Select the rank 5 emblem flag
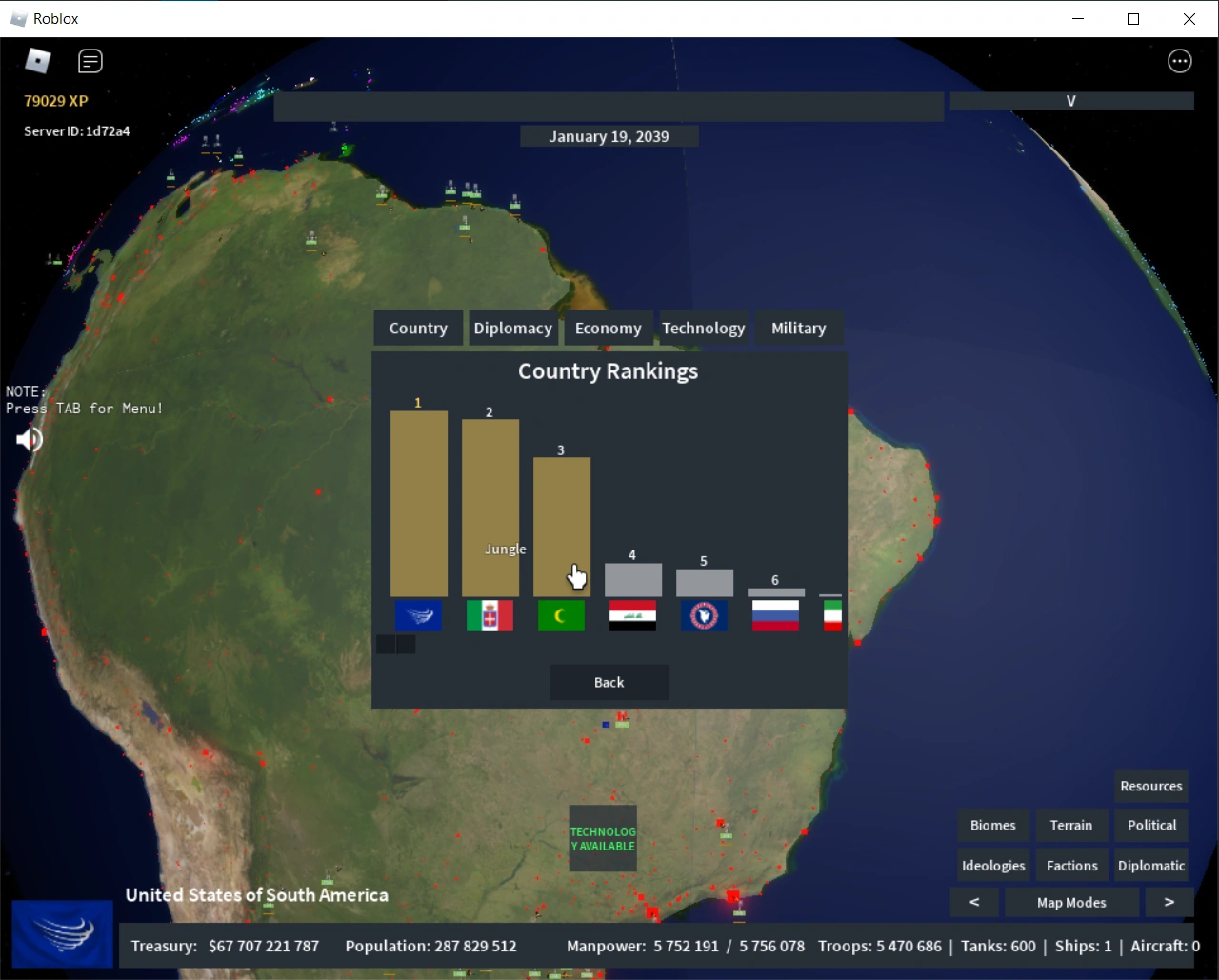This screenshot has width=1219, height=980. click(704, 615)
